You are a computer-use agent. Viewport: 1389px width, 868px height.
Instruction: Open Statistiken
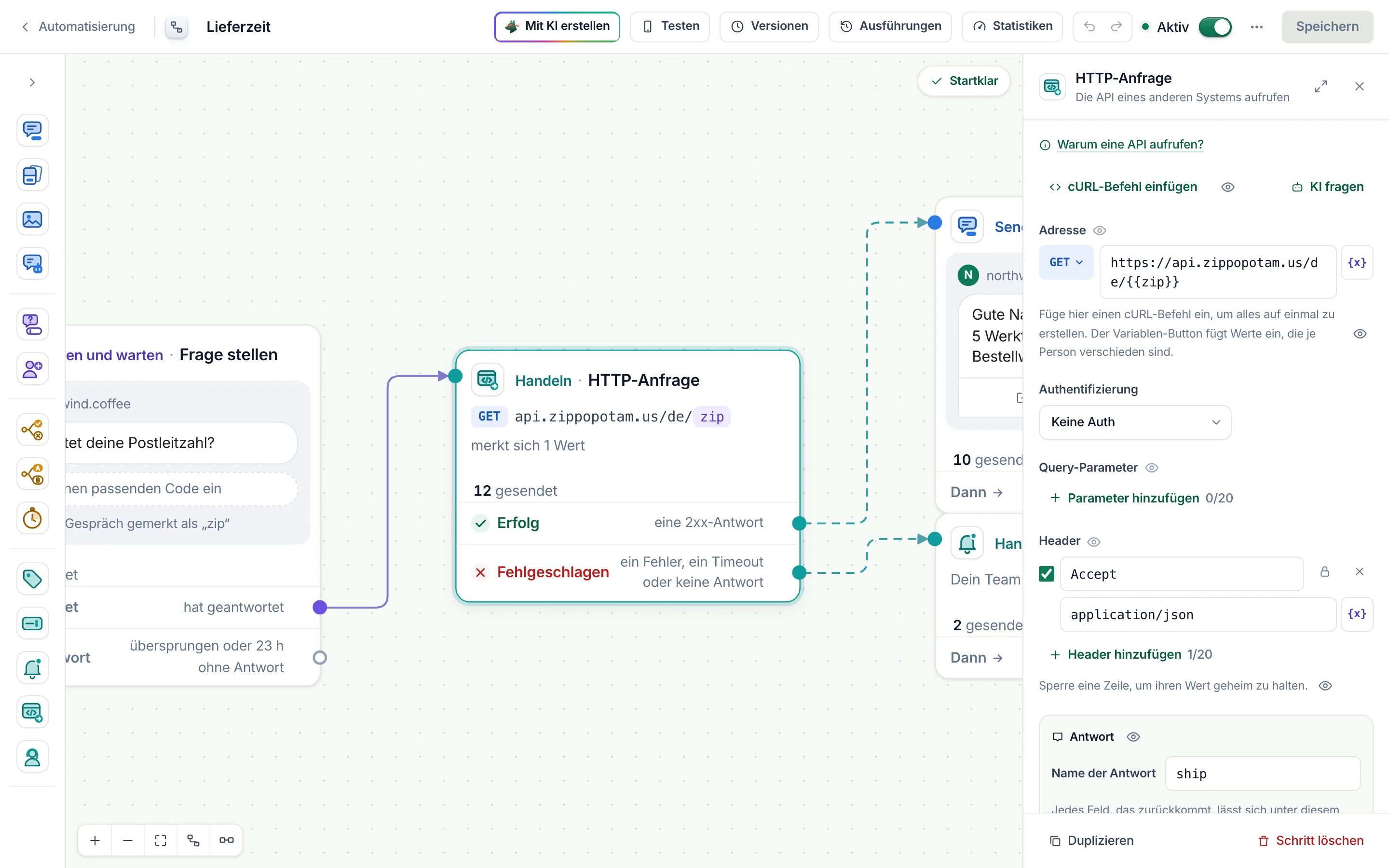[x=1012, y=27]
